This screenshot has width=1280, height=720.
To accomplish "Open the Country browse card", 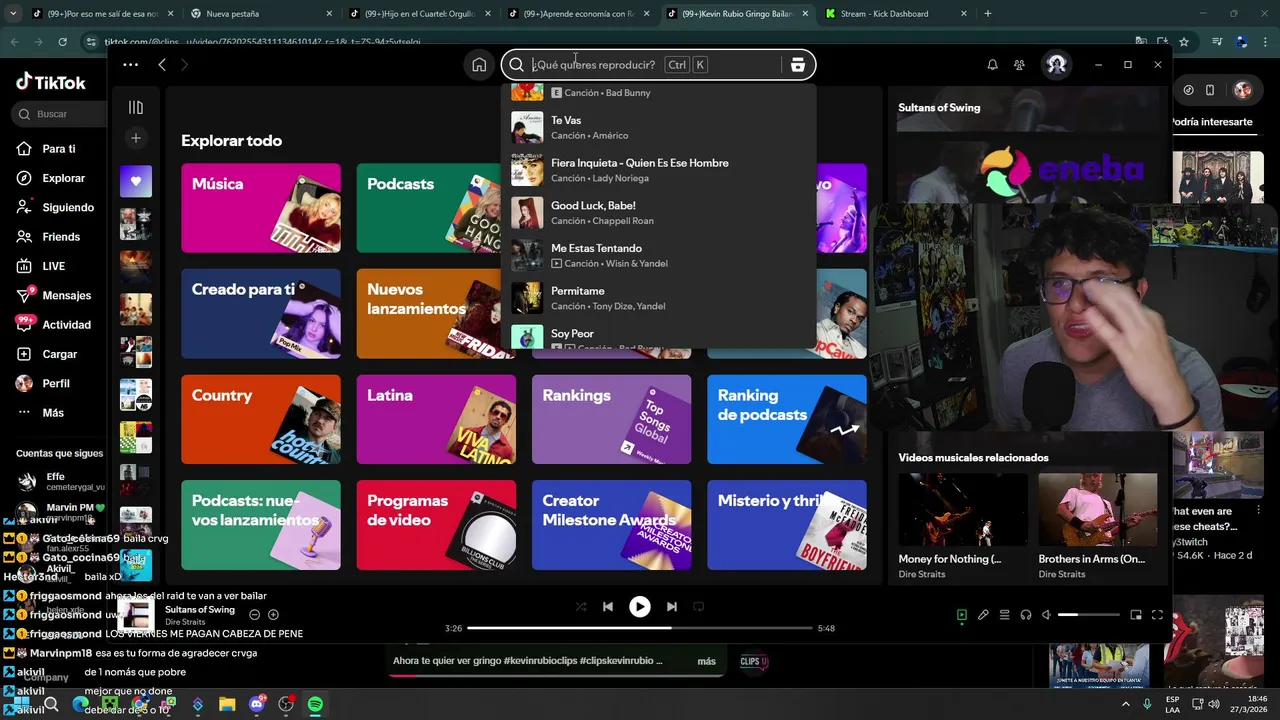I will 261,419.
